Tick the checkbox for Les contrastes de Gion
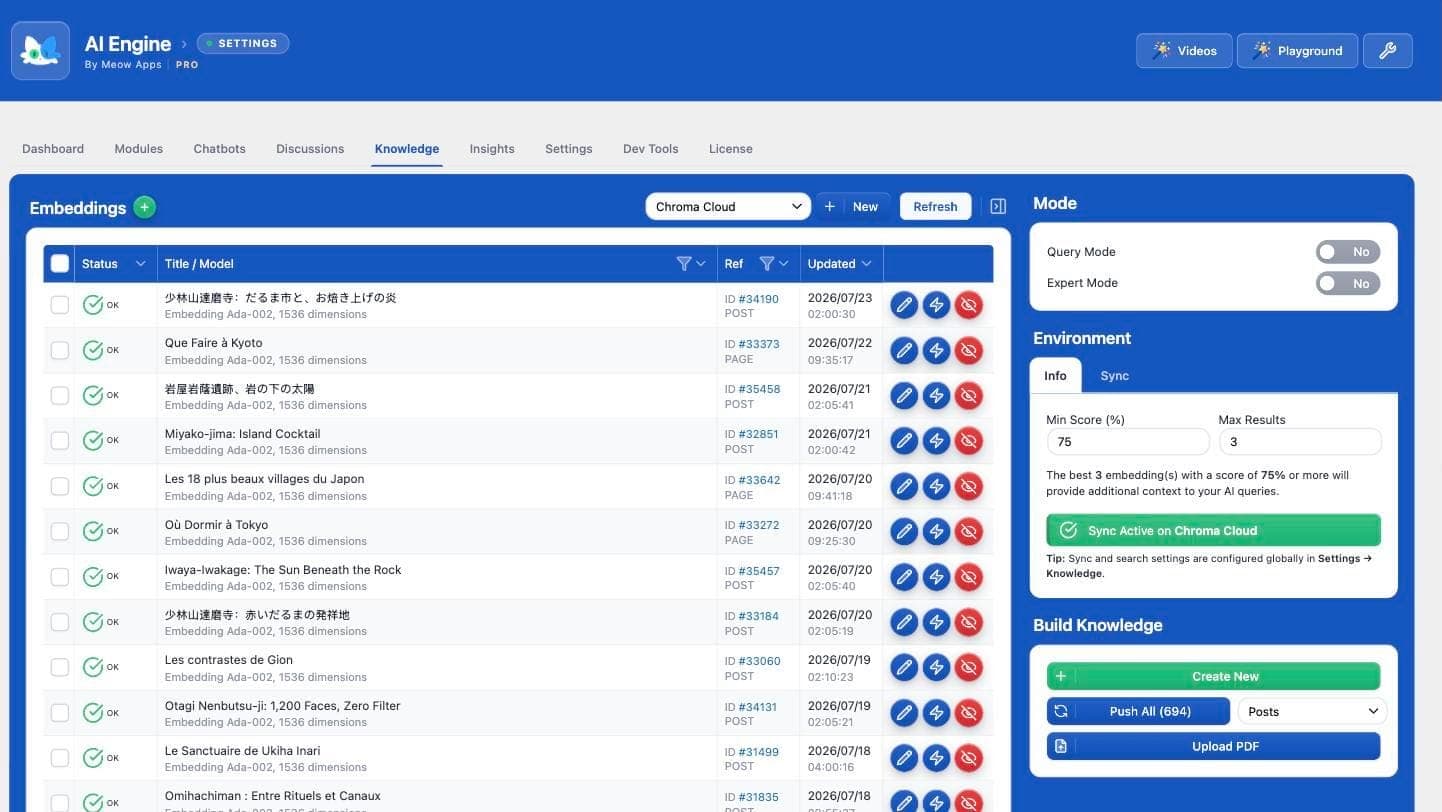This screenshot has width=1442, height=812. 60,667
